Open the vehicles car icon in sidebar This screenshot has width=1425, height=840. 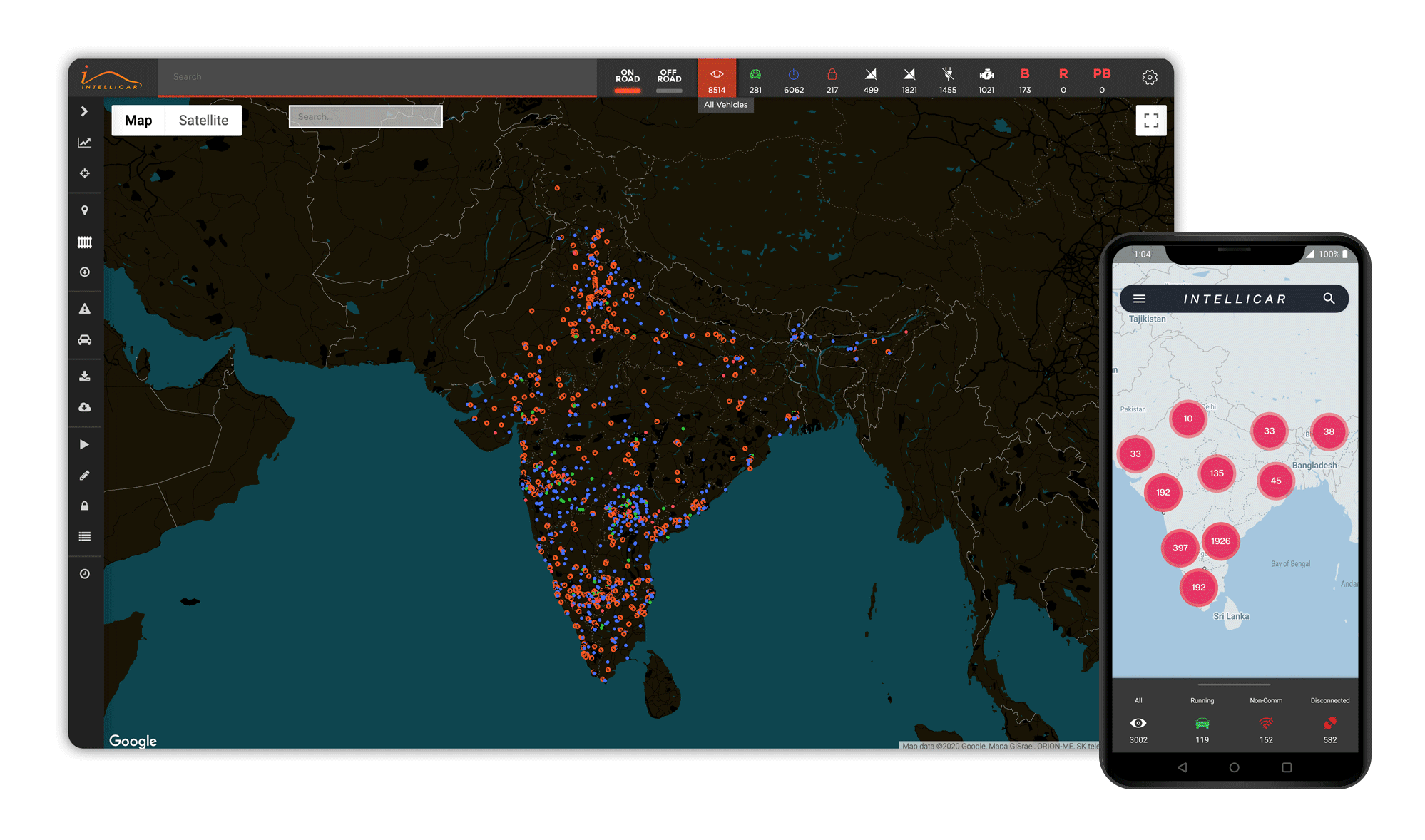pyautogui.click(x=84, y=339)
